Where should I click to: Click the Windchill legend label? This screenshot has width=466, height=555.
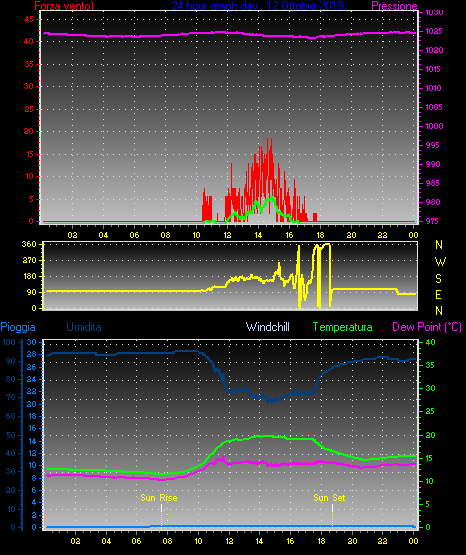[x=267, y=327]
